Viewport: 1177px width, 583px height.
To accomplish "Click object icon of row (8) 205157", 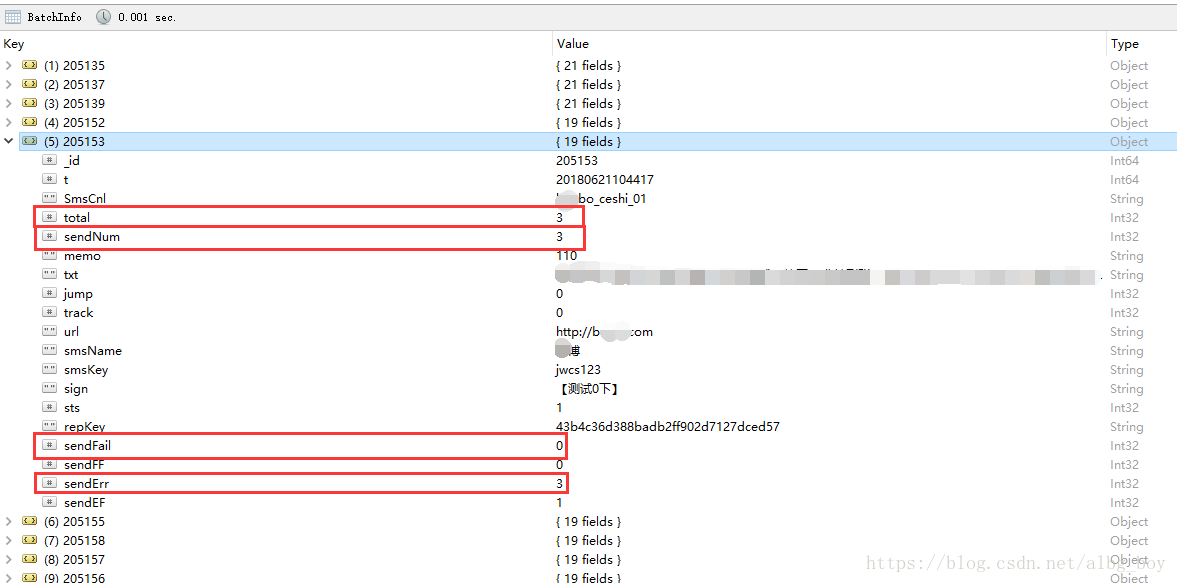I will pos(30,559).
